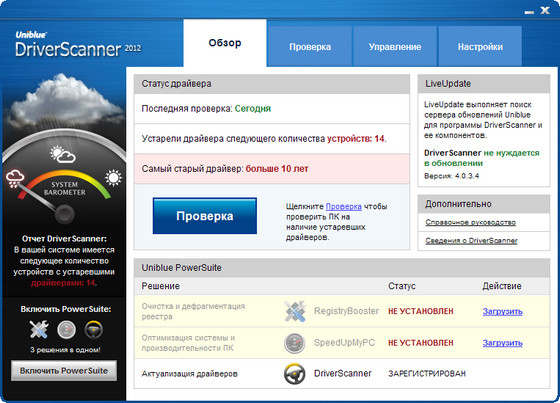
Task: Click the устройств: 14 outdated count
Action: tap(356, 139)
